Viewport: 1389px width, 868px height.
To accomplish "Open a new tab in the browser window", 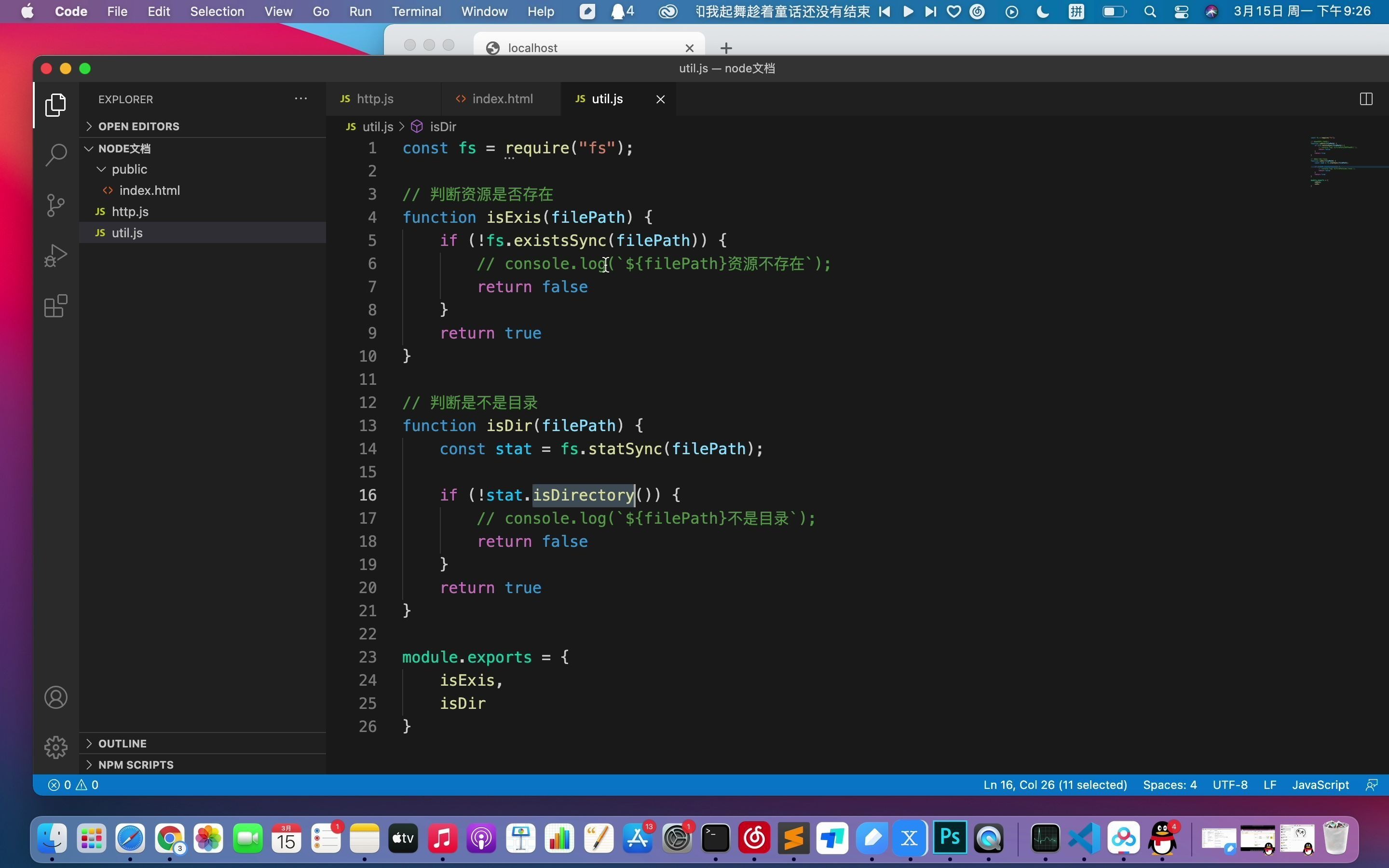I will pyautogui.click(x=726, y=48).
